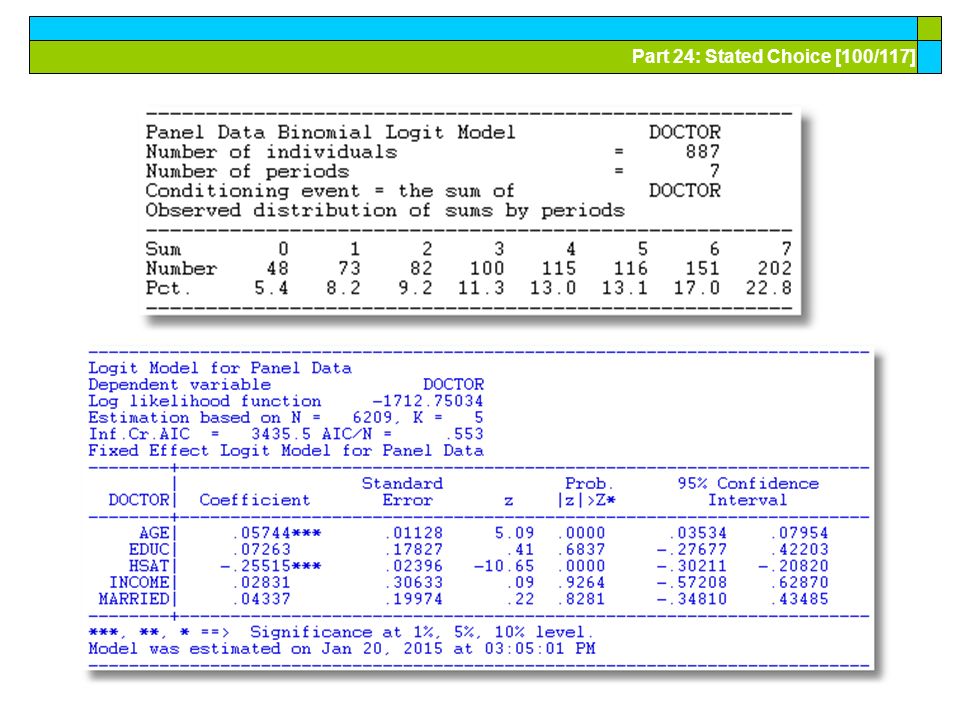
Task: Click the HSAT coefficient -.25515***
Action: coord(271,566)
